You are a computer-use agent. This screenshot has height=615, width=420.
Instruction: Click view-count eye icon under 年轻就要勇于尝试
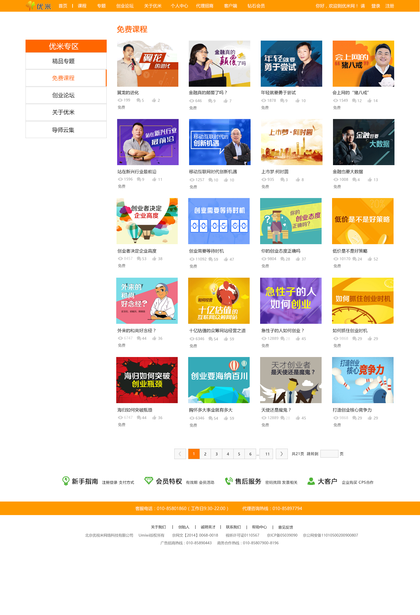coord(264,100)
